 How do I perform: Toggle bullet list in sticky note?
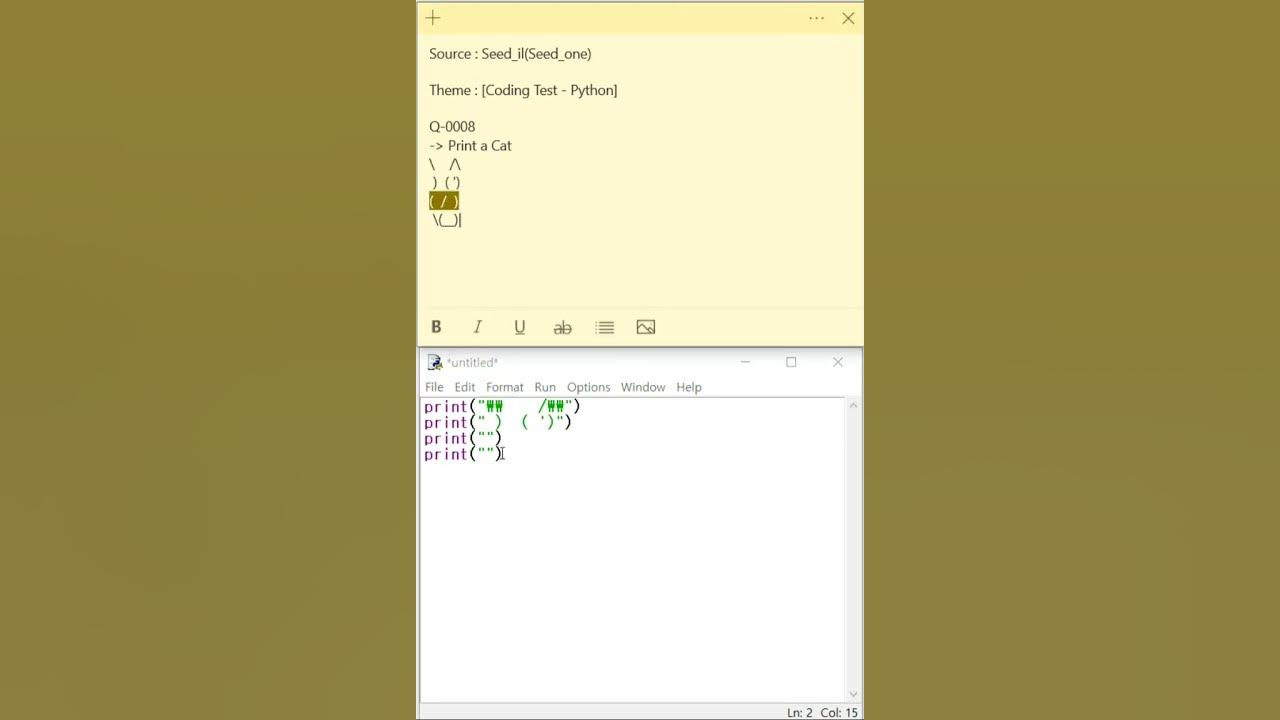pyautogui.click(x=604, y=327)
